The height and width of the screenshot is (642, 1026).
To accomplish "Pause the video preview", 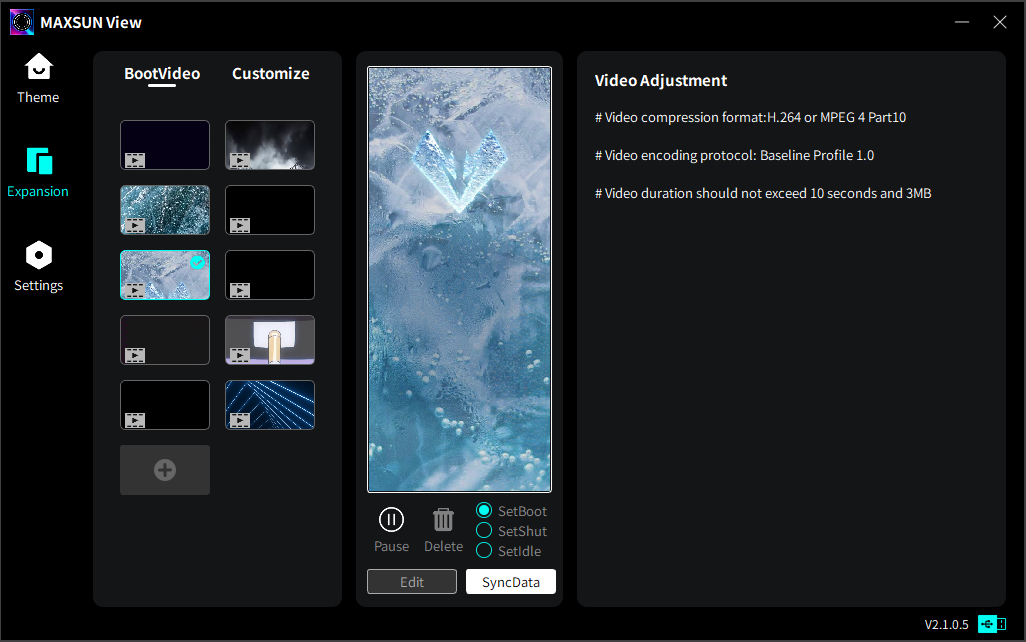I will click(x=391, y=530).
